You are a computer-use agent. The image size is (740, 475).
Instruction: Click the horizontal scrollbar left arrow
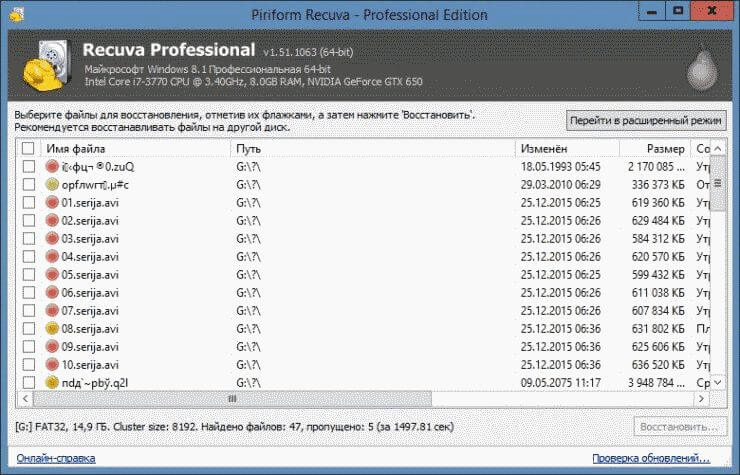tap(25, 399)
